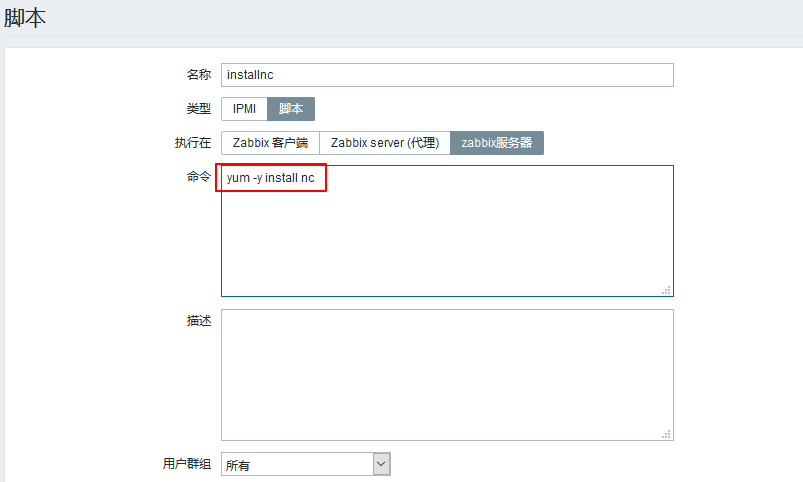Image resolution: width=803 pixels, height=482 pixels.
Task: Click the 类型 field label
Action: tap(199, 109)
